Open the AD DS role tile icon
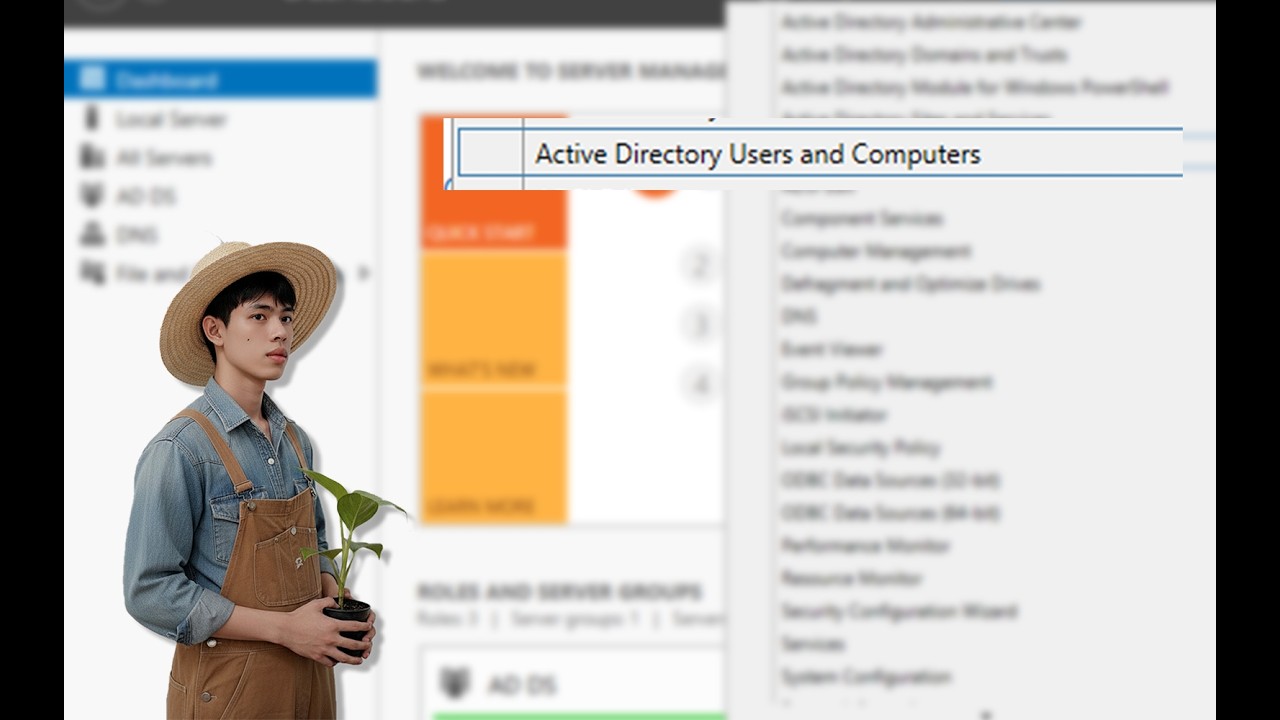 coord(455,684)
